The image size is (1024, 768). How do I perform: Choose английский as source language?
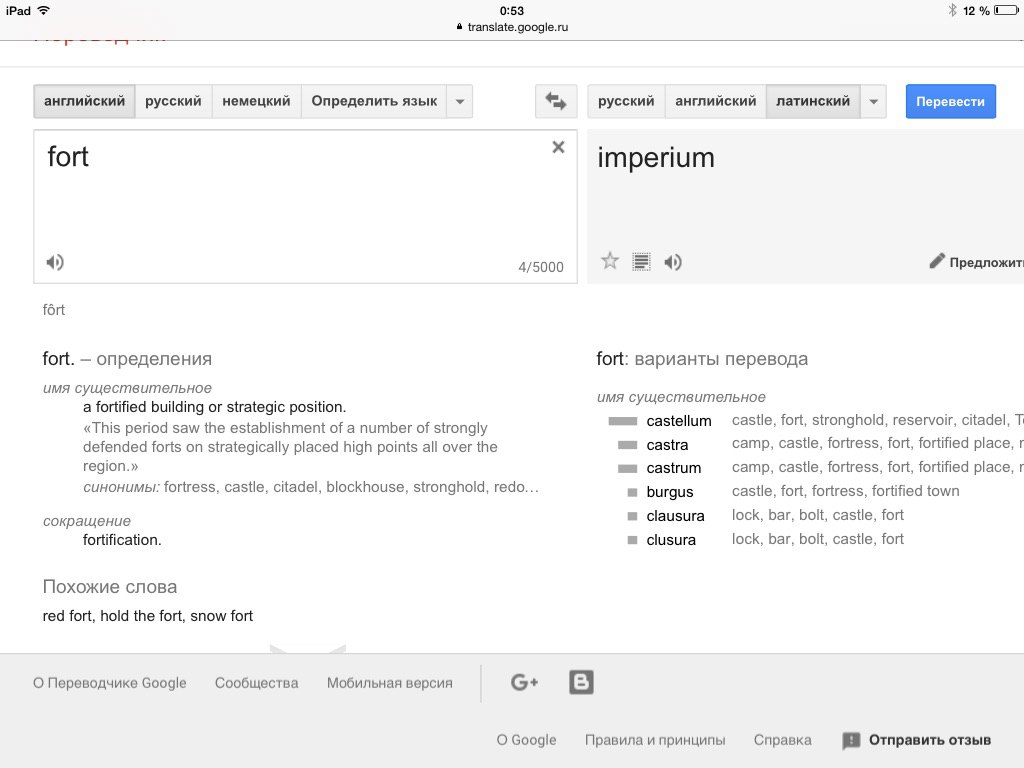pyautogui.click(x=85, y=101)
